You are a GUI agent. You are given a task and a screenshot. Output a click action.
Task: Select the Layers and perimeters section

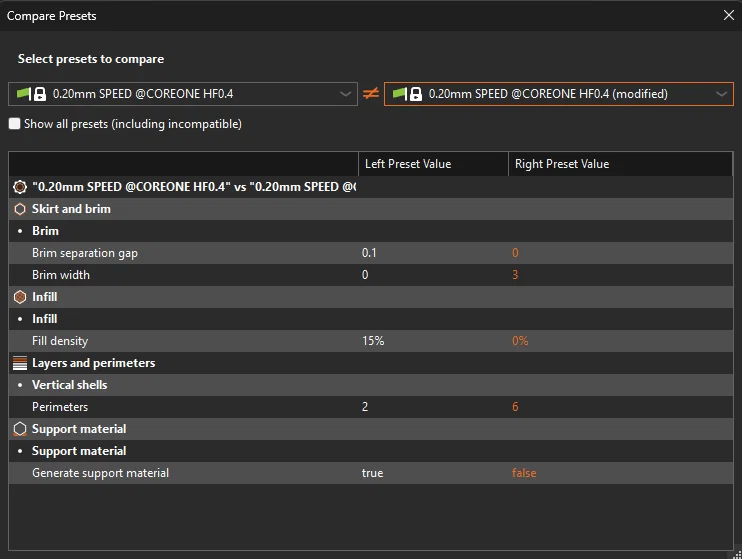(x=371, y=363)
